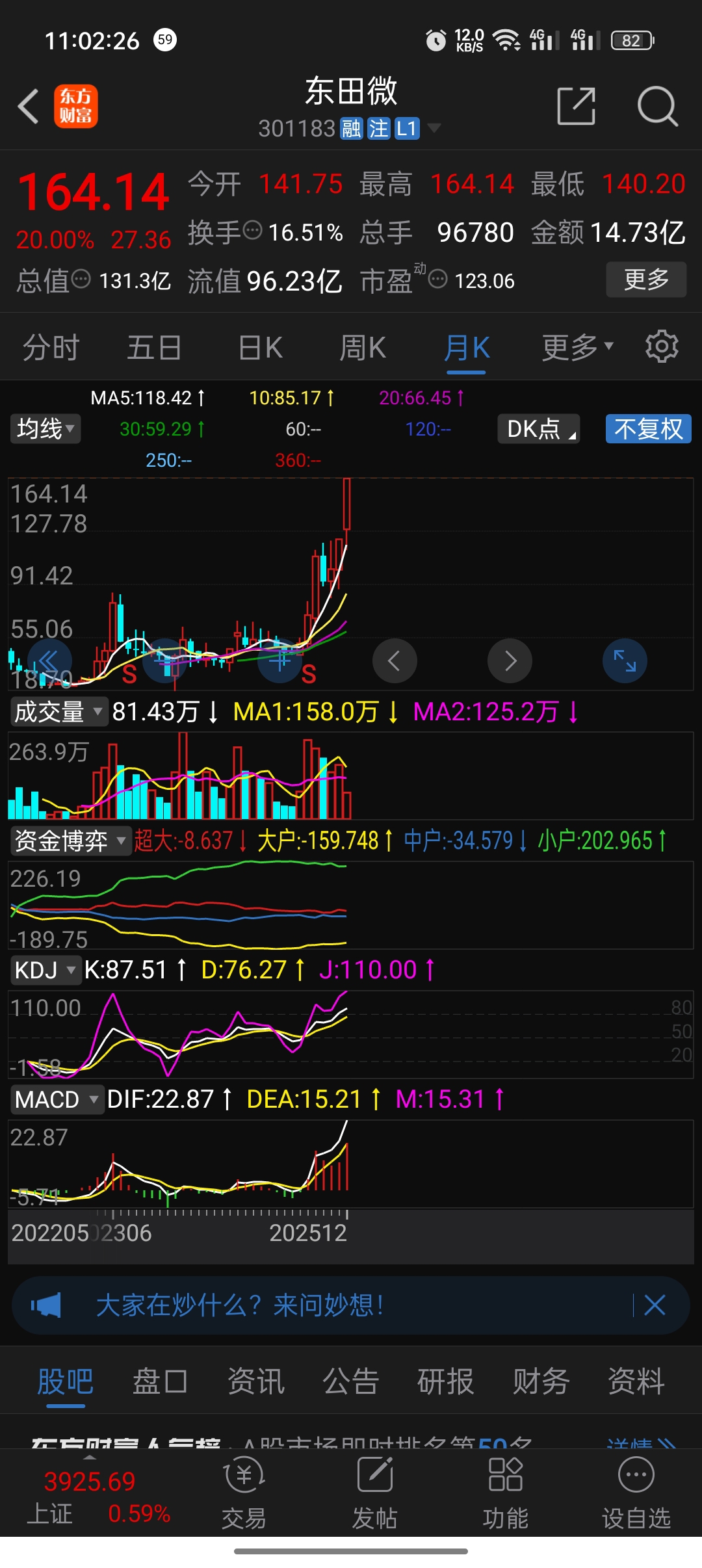Viewport: 702px width, 1568px height.
Task: Toggle DK点 signal option
Action: click(x=539, y=429)
